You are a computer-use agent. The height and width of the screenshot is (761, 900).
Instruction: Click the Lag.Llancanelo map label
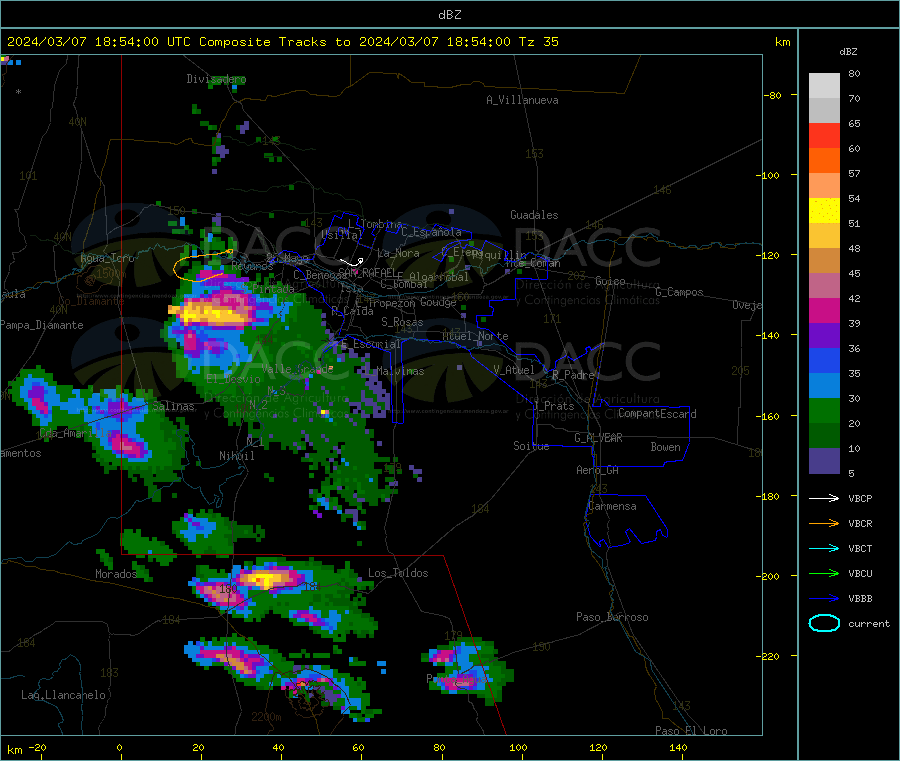coord(64,695)
